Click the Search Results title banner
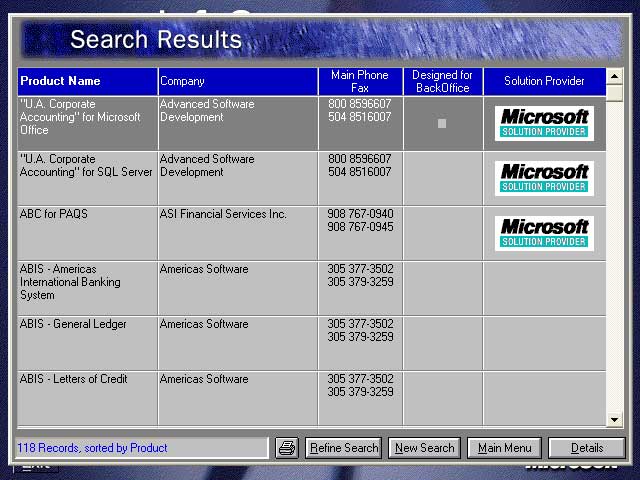This screenshot has height=480, width=640. point(322,40)
